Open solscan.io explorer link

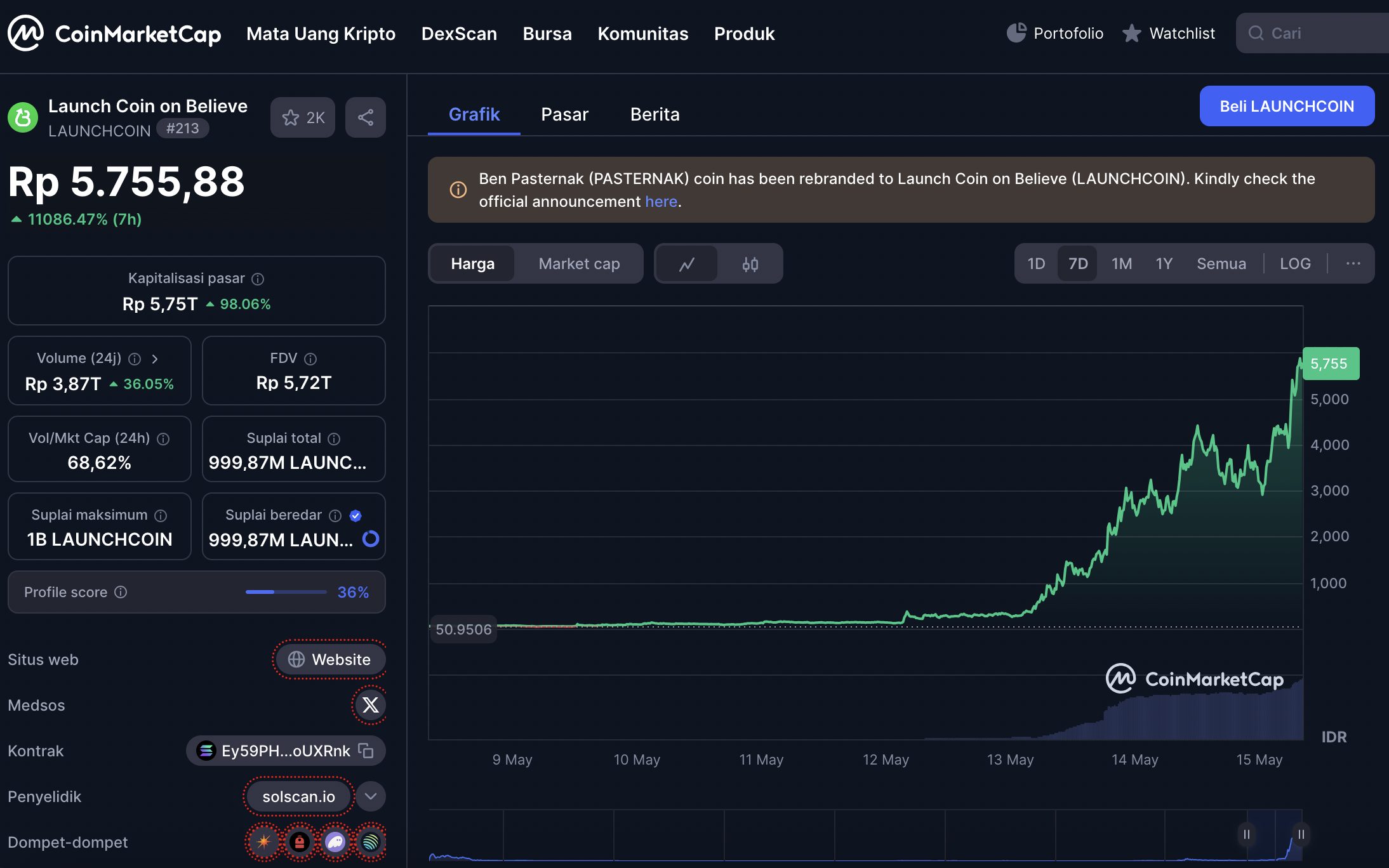point(298,796)
